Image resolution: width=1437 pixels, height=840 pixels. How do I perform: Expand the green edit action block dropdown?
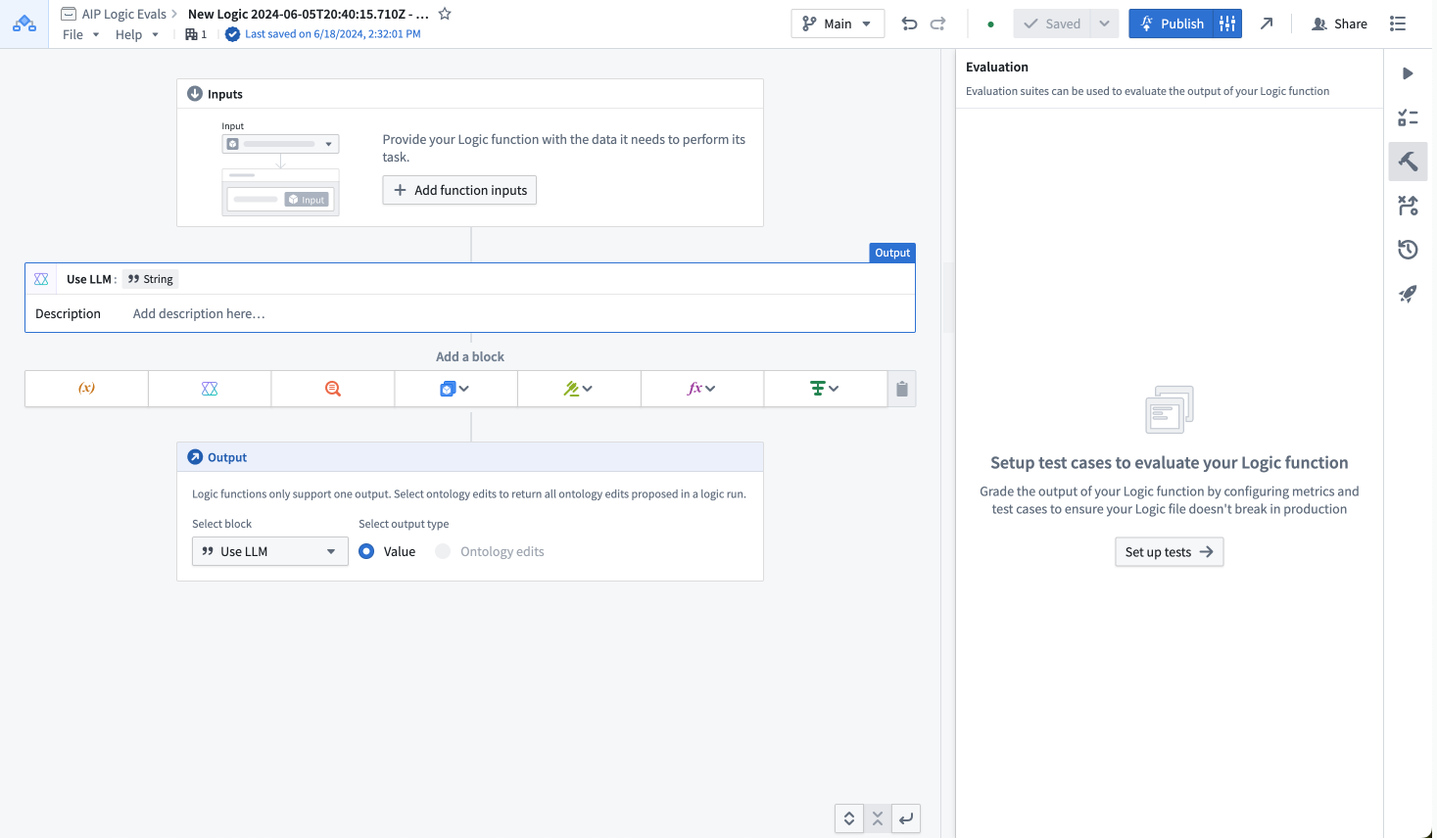pyautogui.click(x=579, y=389)
